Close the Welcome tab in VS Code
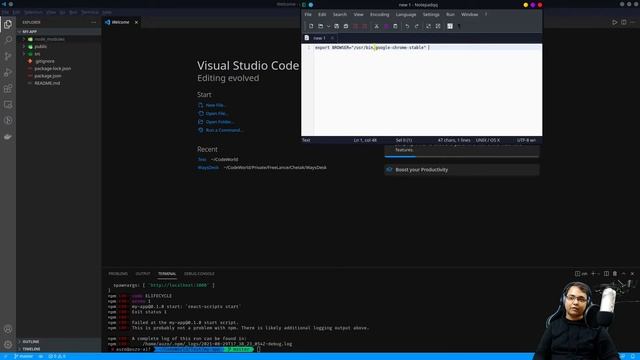This screenshot has height=360, width=640. tap(136, 22)
